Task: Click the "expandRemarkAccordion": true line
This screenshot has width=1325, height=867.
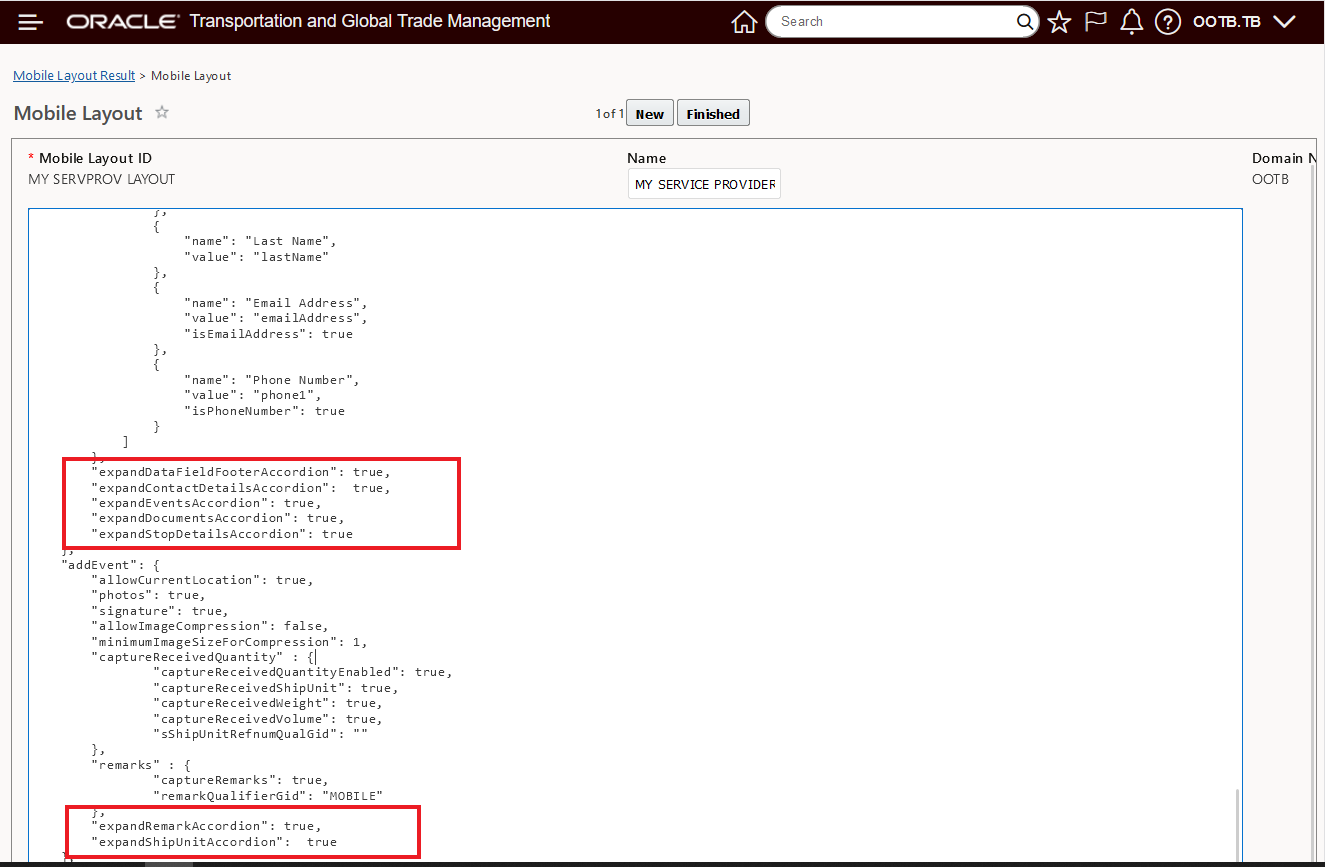Action: (x=206, y=826)
